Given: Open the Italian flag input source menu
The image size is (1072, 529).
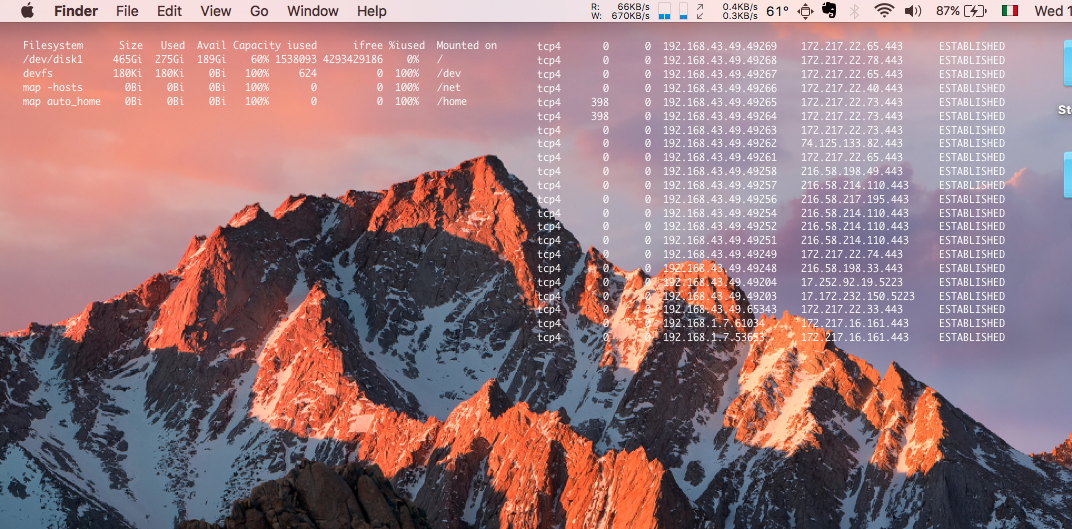Looking at the screenshot, I should pos(1010,11).
